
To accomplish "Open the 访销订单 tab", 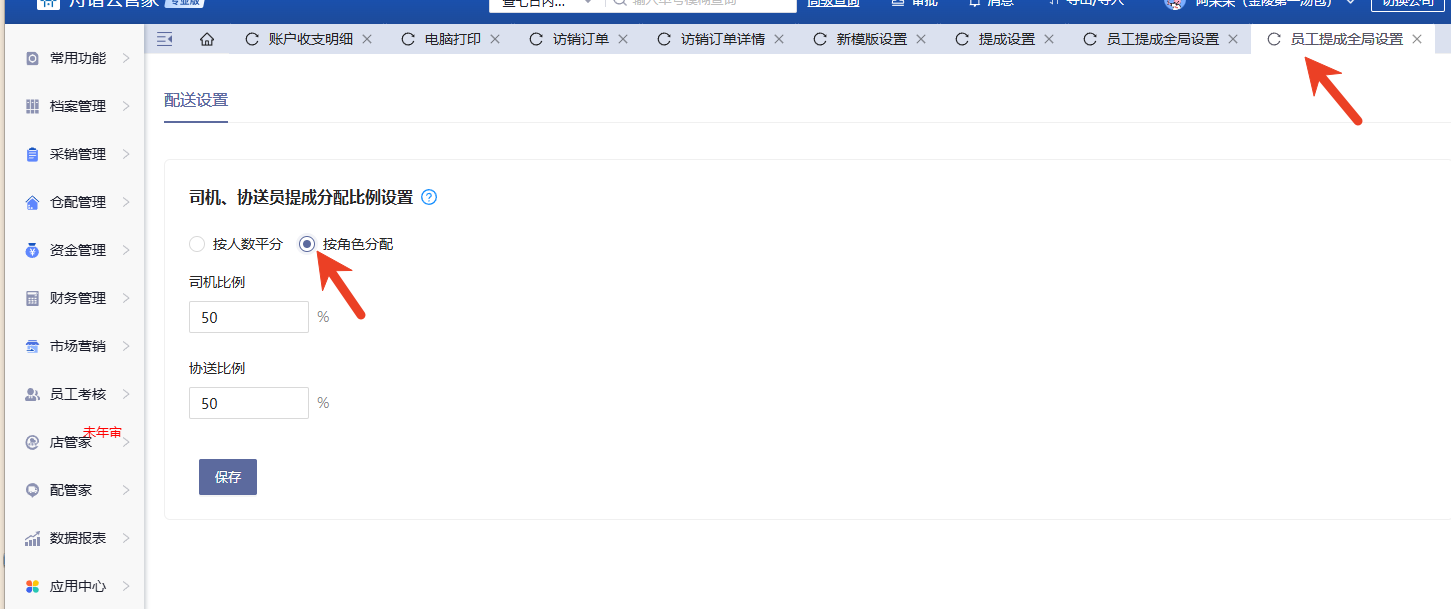I will point(580,39).
